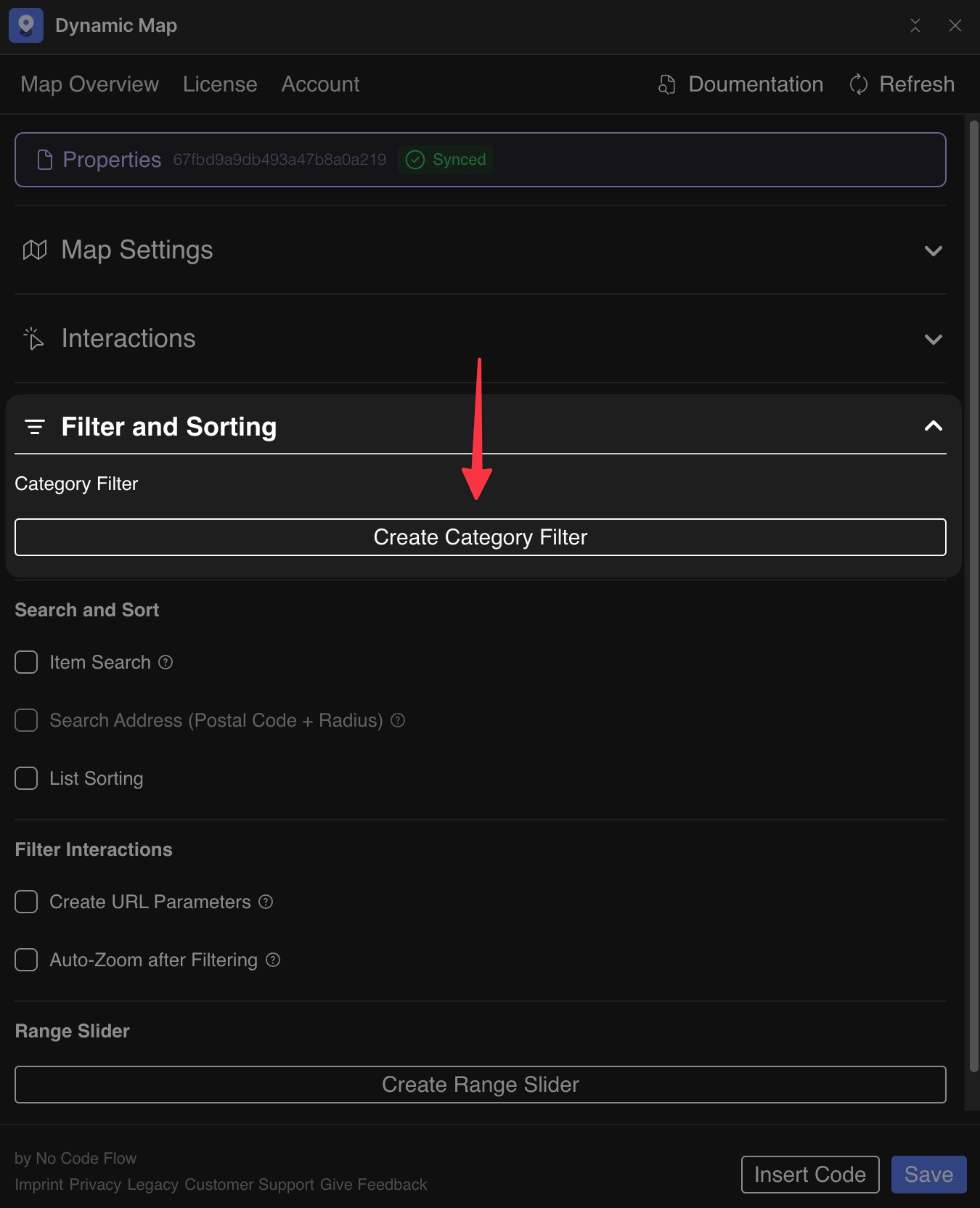Click the Filter Interactions heading

(94, 849)
